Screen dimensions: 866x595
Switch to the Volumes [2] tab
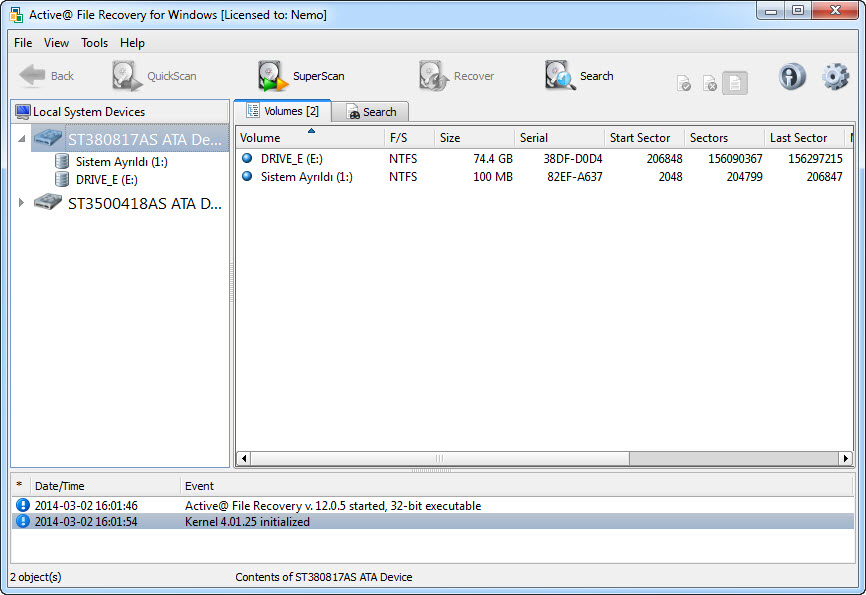pyautogui.click(x=282, y=111)
